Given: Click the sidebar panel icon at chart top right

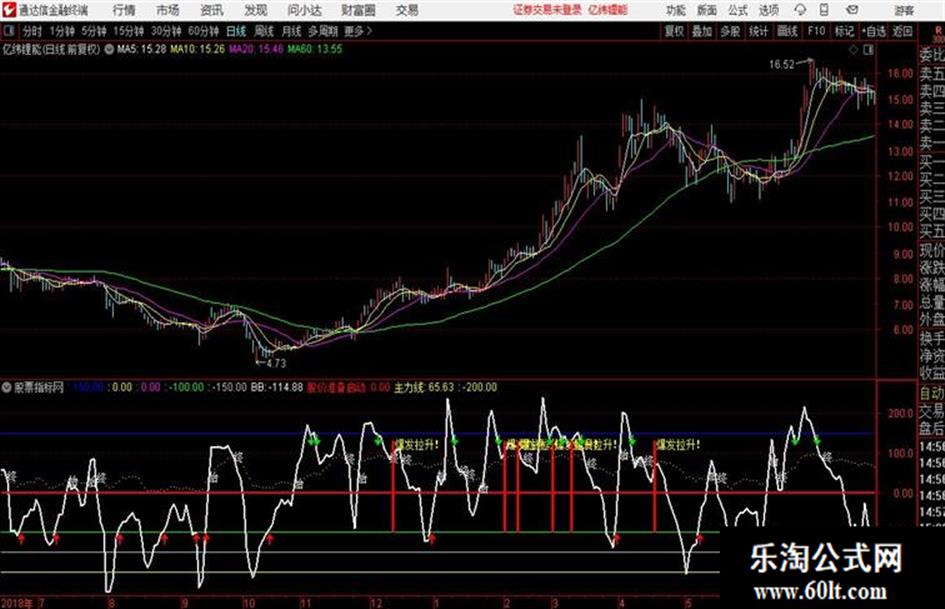Looking at the screenshot, I should pos(868,50).
